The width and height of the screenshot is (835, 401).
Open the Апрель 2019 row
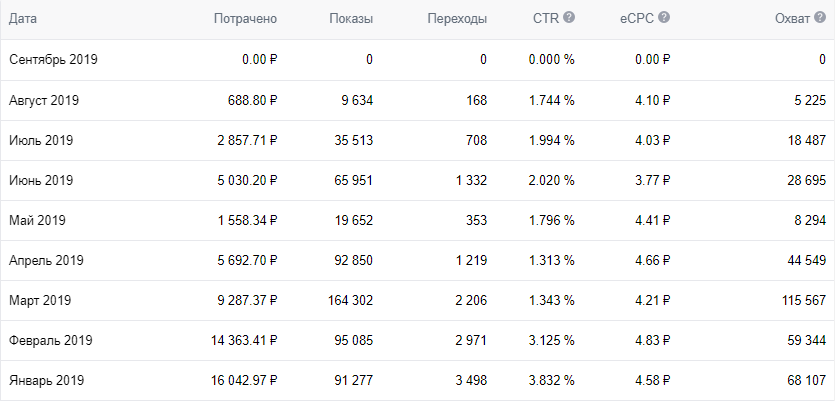418,260
